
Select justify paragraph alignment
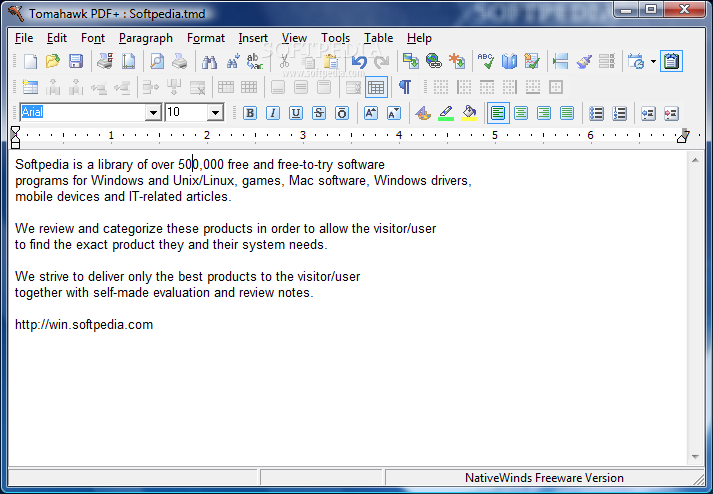[567, 113]
